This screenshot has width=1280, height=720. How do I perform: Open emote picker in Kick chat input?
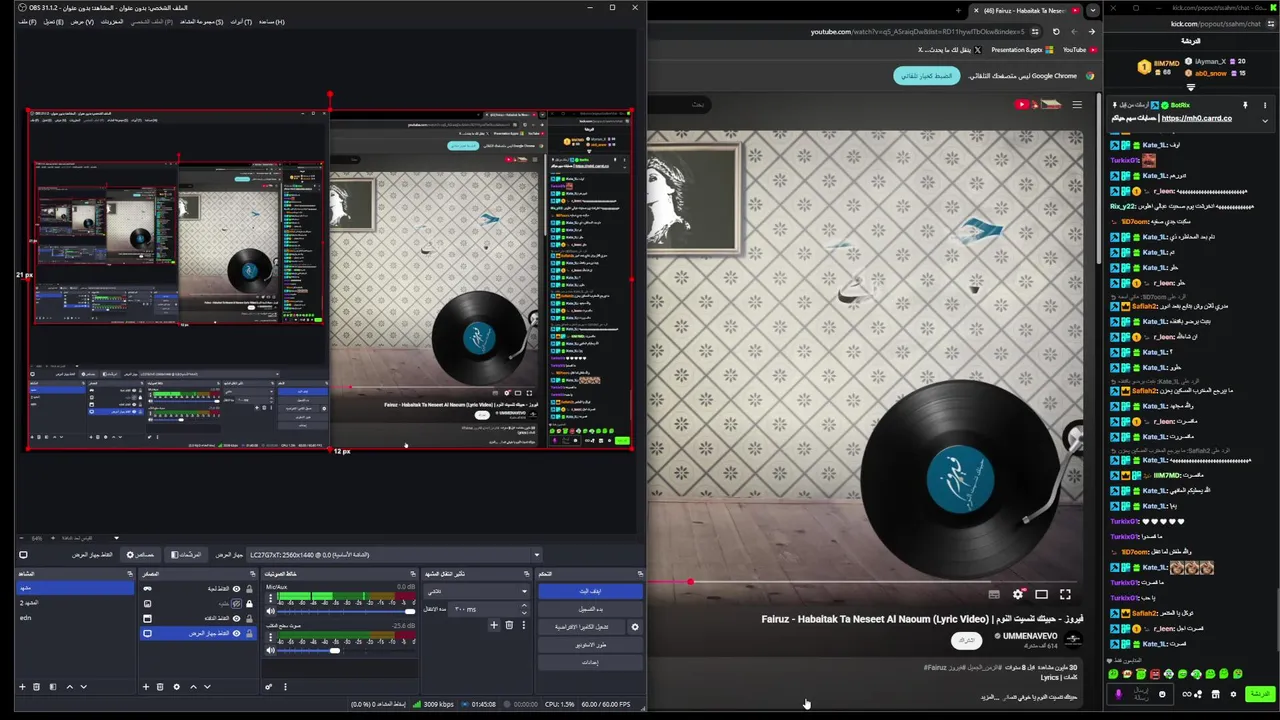(x=1162, y=694)
